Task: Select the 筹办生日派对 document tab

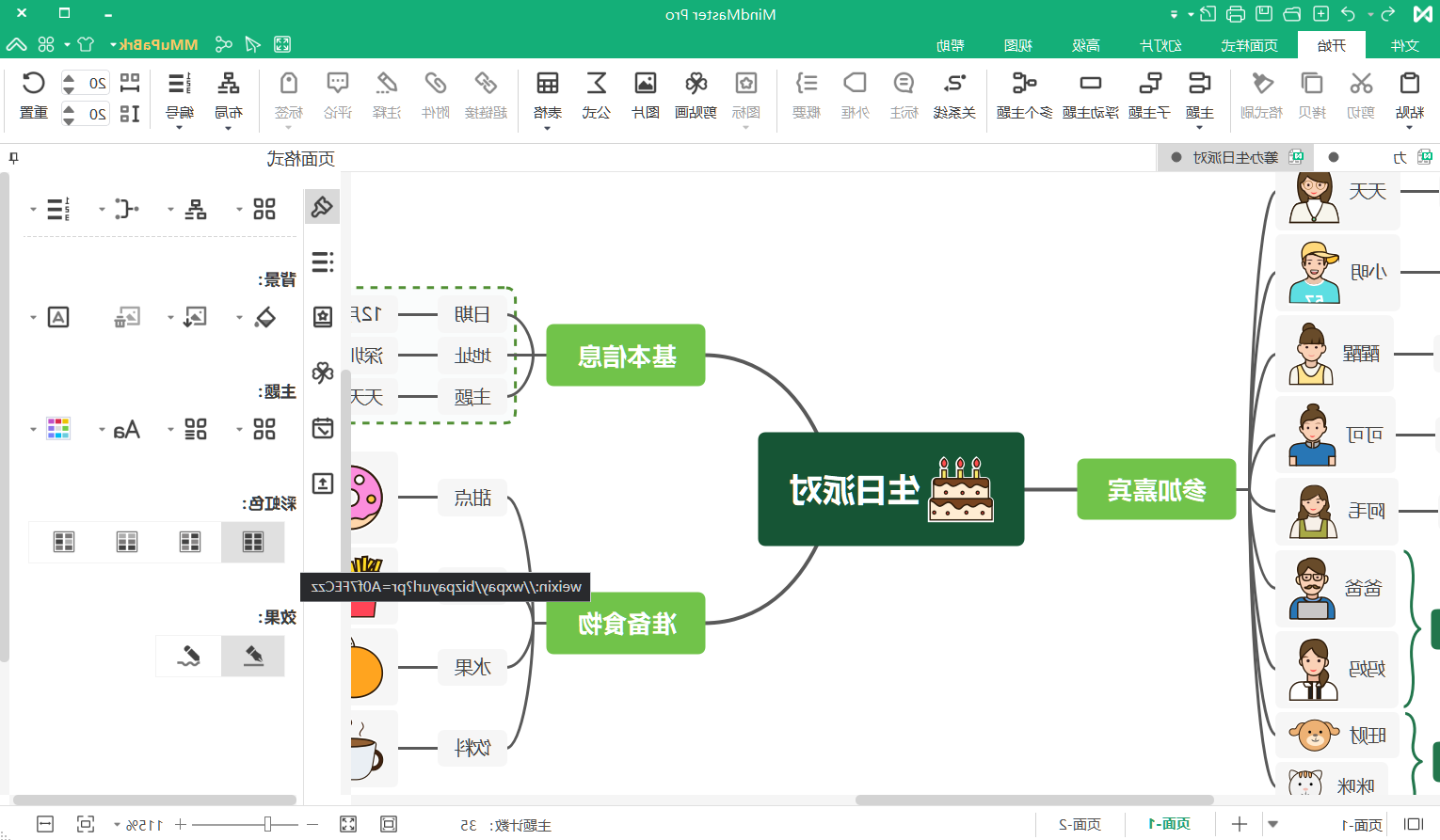Action: pyautogui.click(x=1236, y=157)
